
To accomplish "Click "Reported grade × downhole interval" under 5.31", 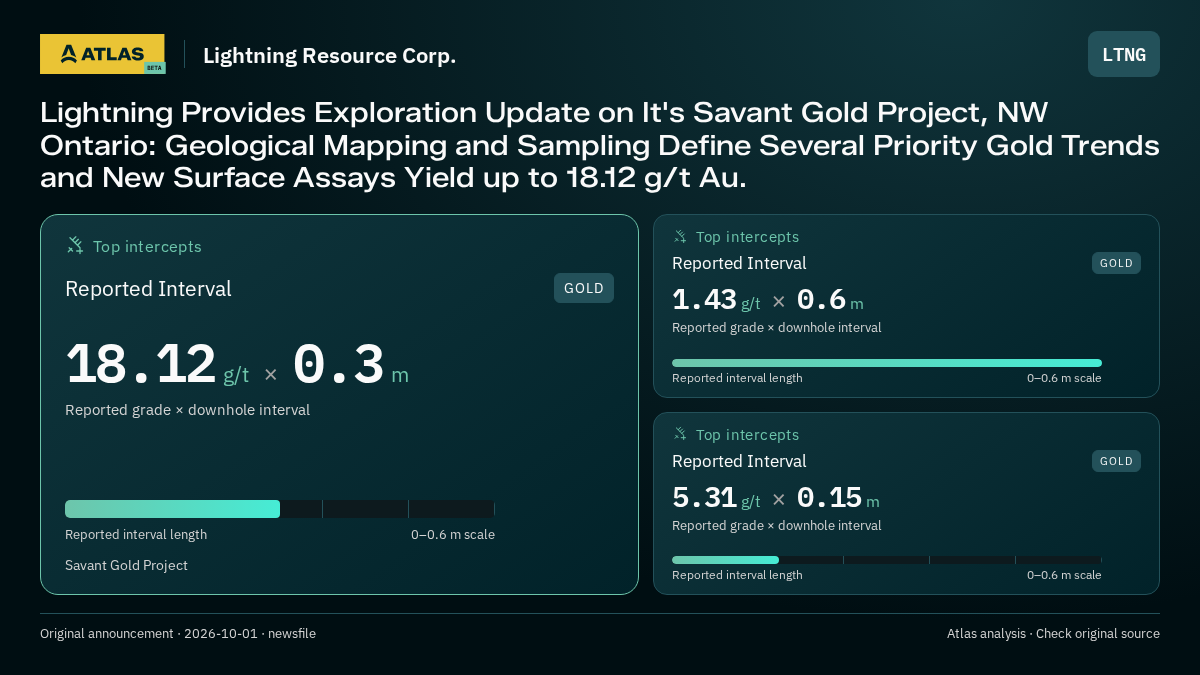I will (776, 525).
